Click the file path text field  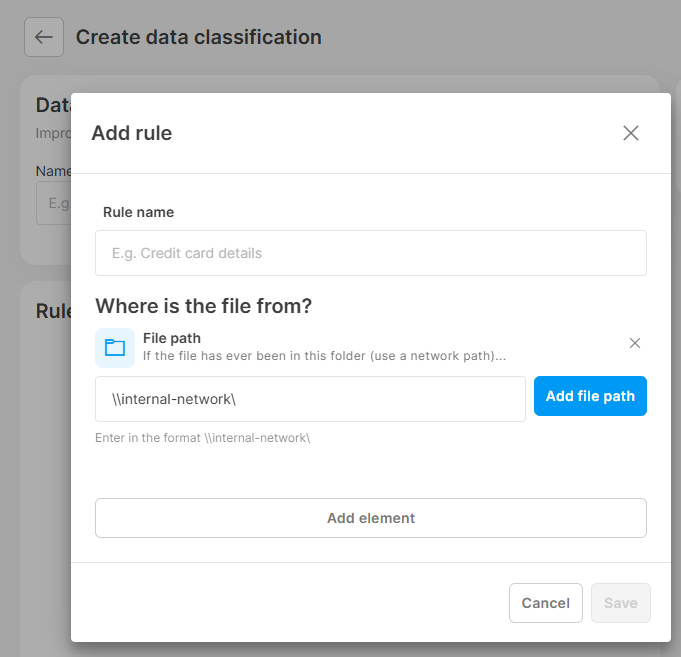pos(310,399)
